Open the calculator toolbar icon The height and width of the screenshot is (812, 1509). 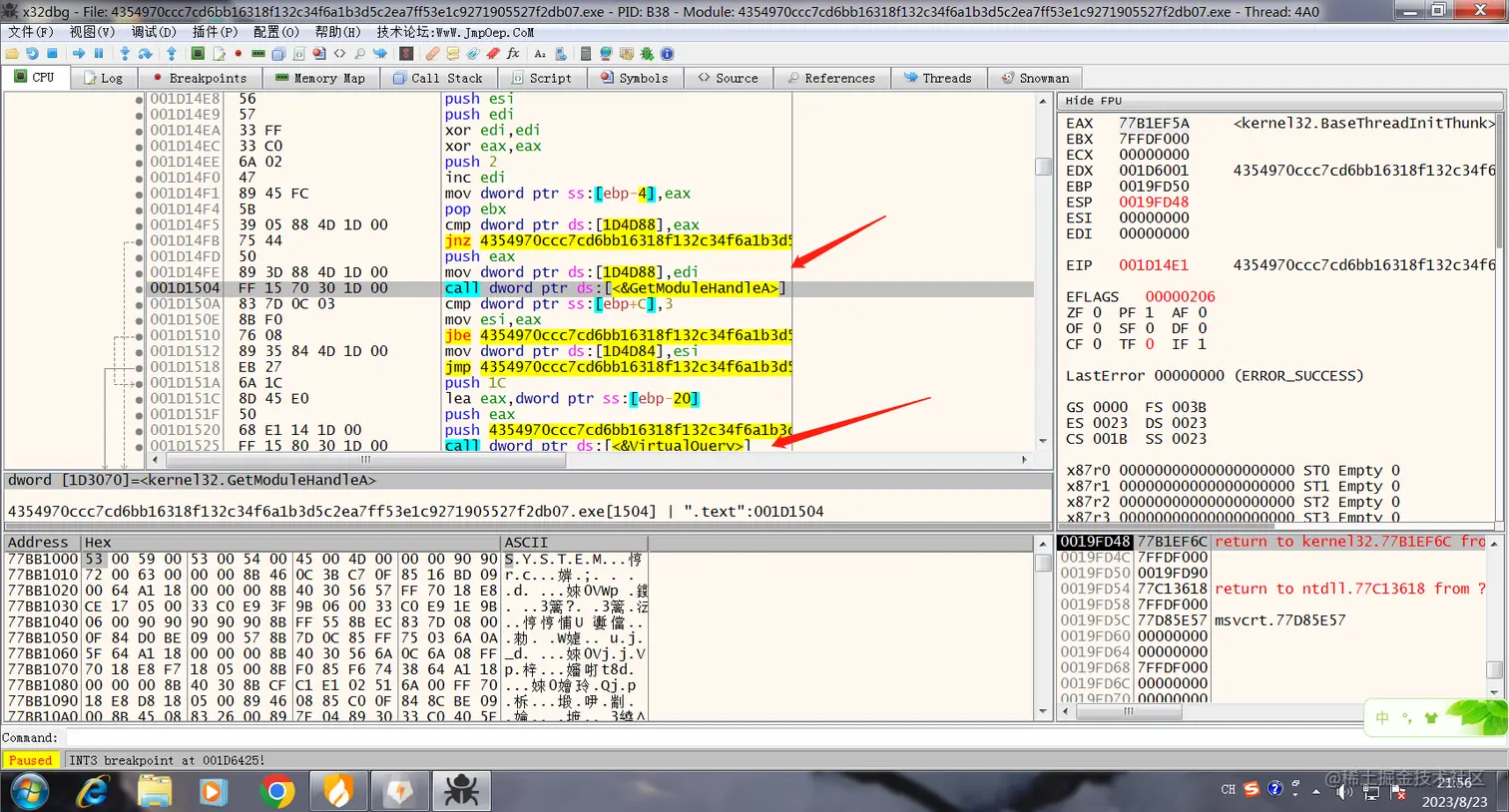tap(586, 54)
